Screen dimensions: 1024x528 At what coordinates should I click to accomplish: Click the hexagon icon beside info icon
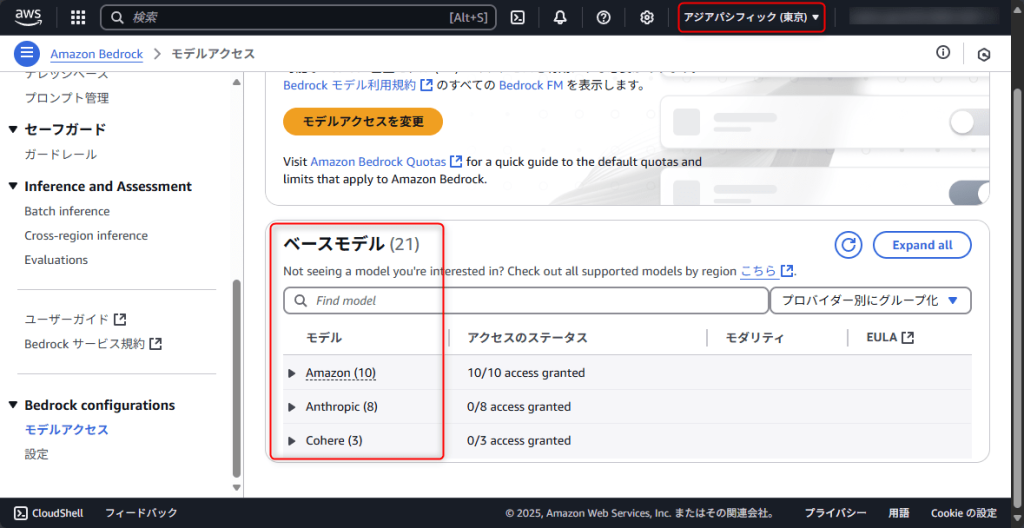tap(984, 54)
